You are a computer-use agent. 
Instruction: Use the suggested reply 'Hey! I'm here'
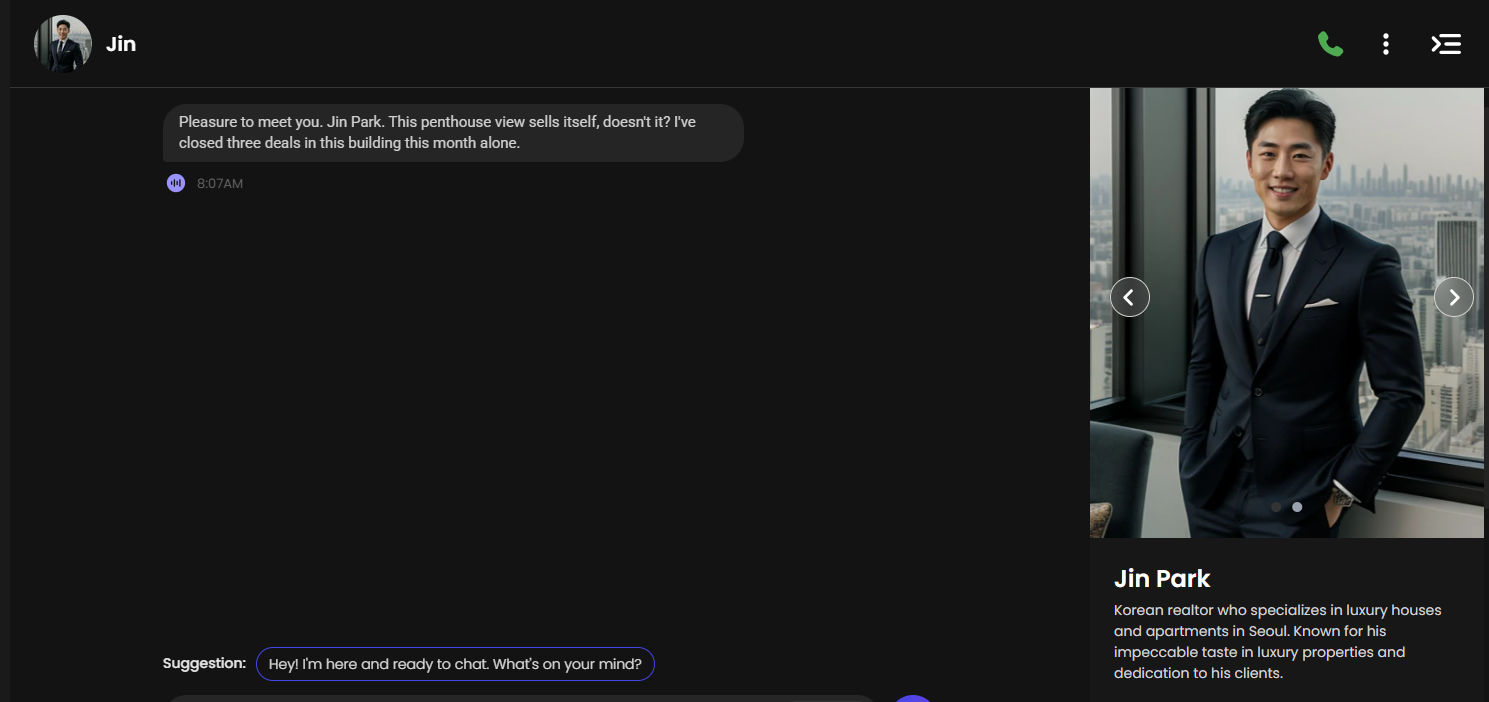click(455, 664)
